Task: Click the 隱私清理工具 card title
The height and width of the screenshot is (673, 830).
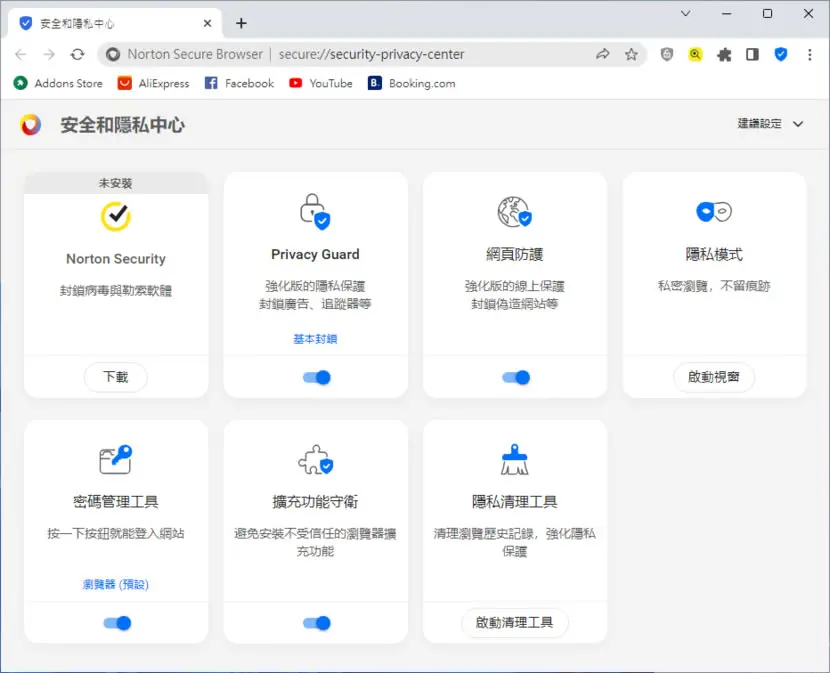Action: click(x=515, y=502)
